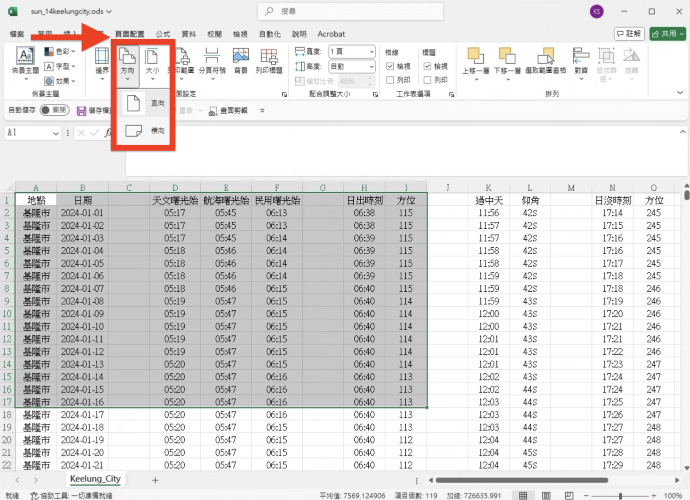Click the zoom out minus button
690x500 pixels.
(586, 496)
